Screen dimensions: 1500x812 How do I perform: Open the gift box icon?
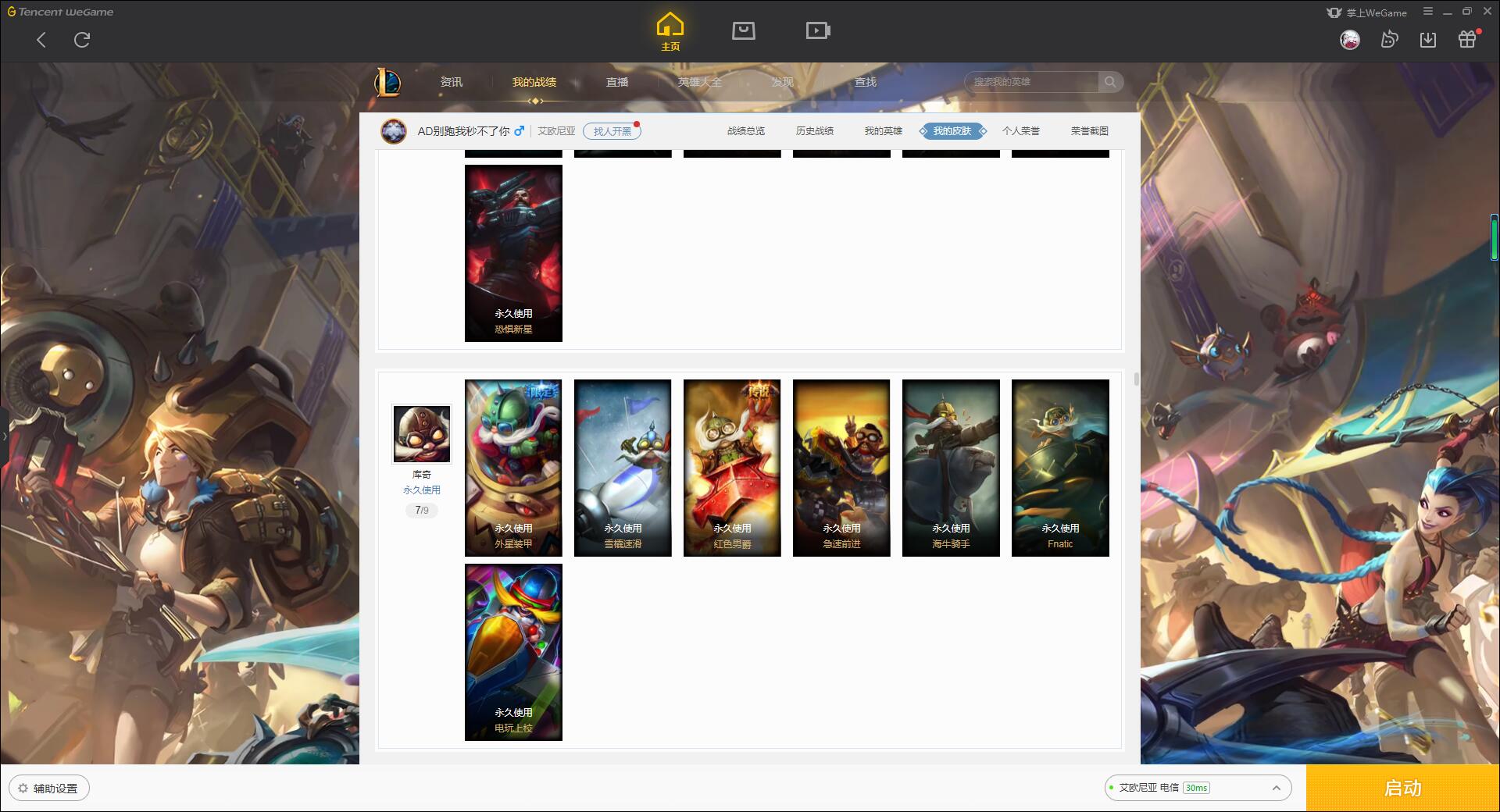[1468, 39]
